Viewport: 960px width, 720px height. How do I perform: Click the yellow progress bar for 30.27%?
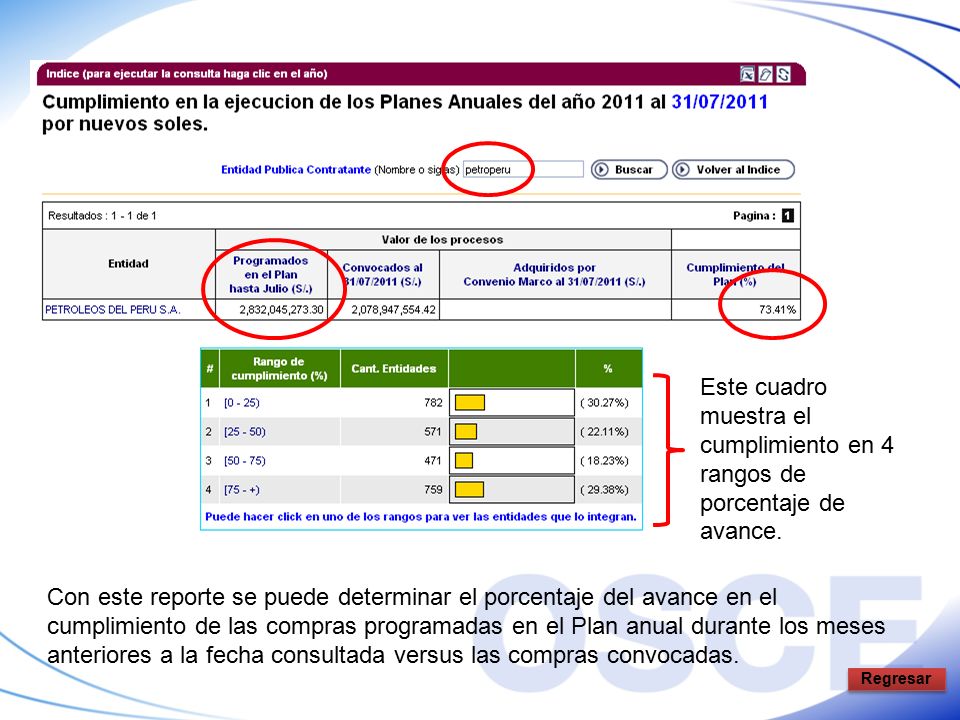pyautogui.click(x=470, y=403)
